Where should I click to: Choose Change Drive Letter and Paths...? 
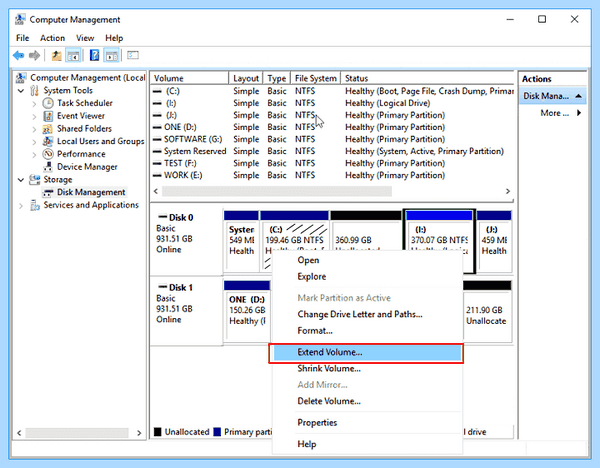366,314
